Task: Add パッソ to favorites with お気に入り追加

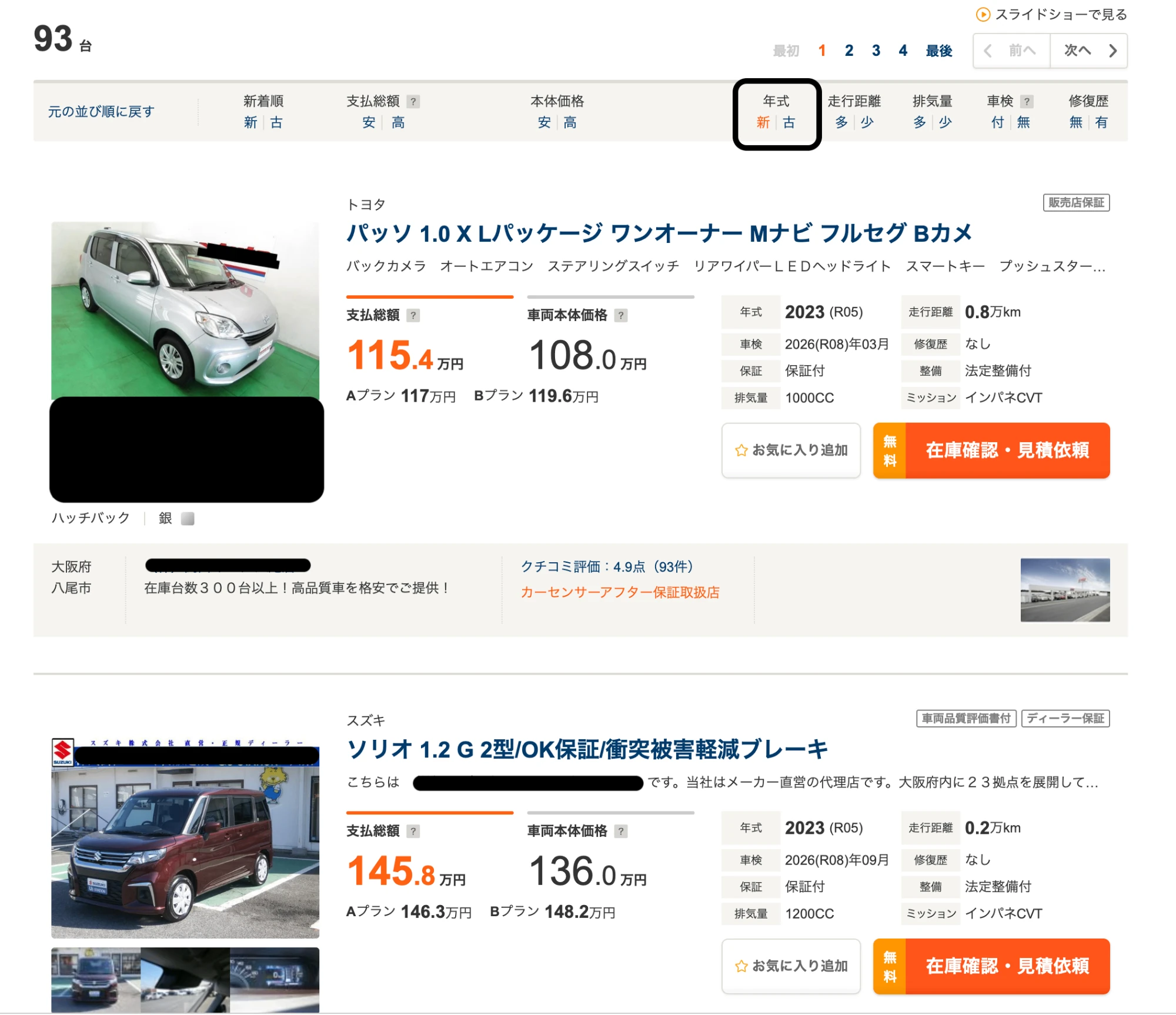Action: 791,450
